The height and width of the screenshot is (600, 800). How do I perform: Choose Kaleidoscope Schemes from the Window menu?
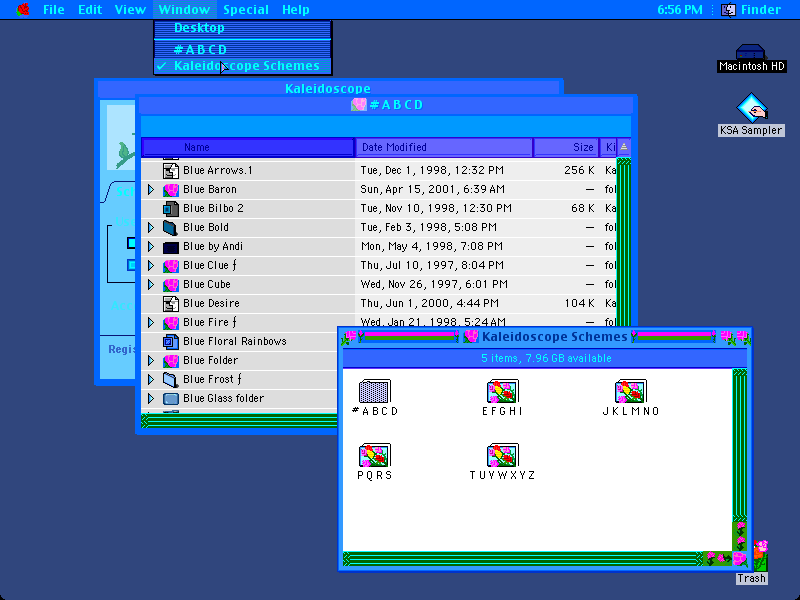click(243, 66)
